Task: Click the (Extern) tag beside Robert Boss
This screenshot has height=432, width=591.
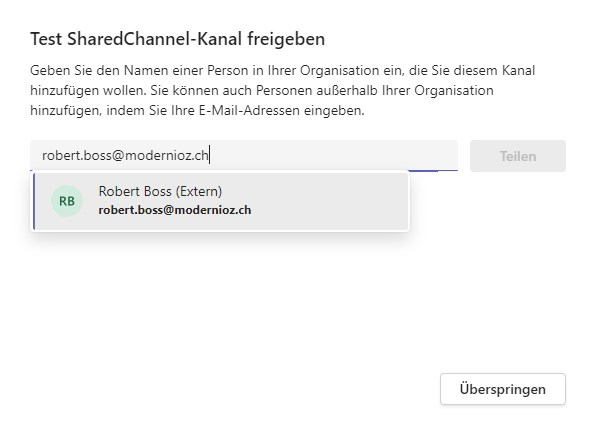Action: point(199,191)
